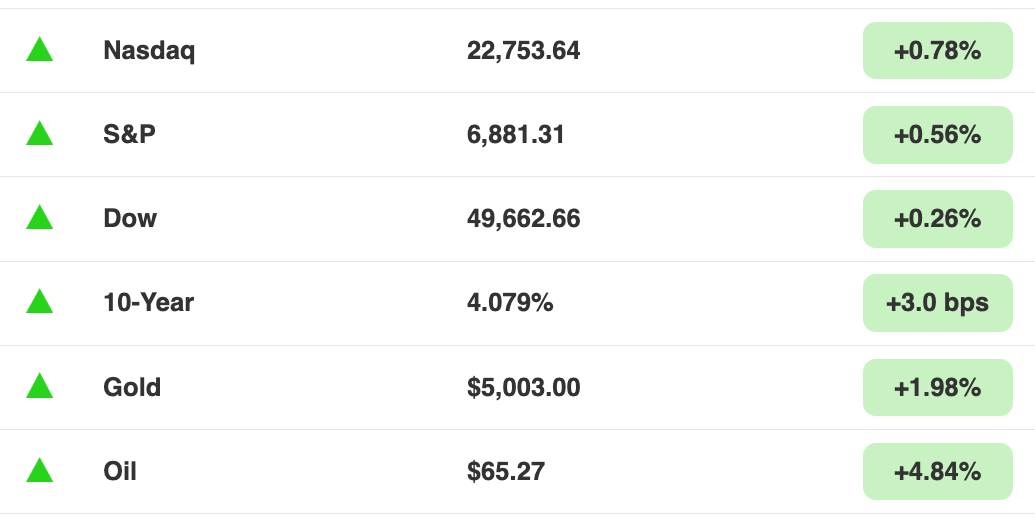This screenshot has width=1035, height=519.
Task: Click the green up arrow beside S&P
Action: click(x=40, y=133)
